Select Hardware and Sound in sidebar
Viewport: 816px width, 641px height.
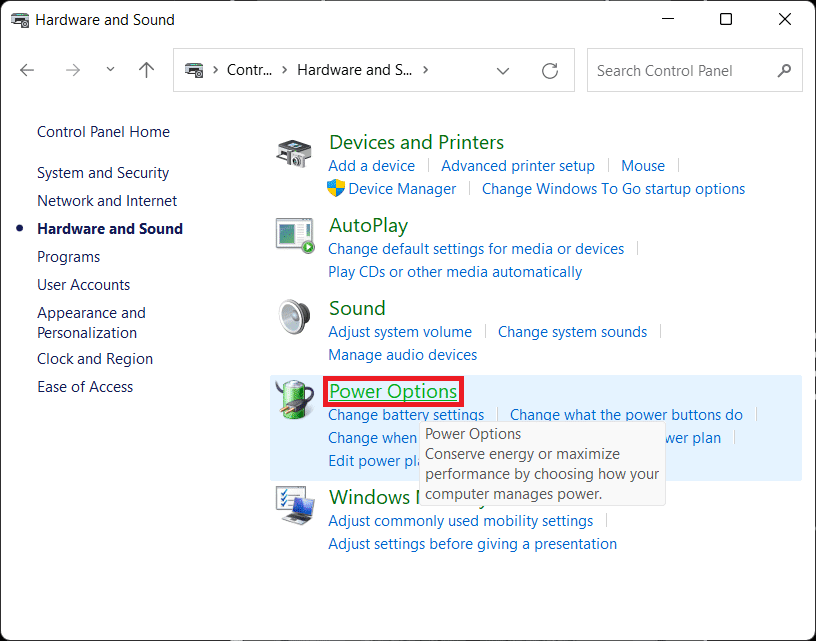110,229
